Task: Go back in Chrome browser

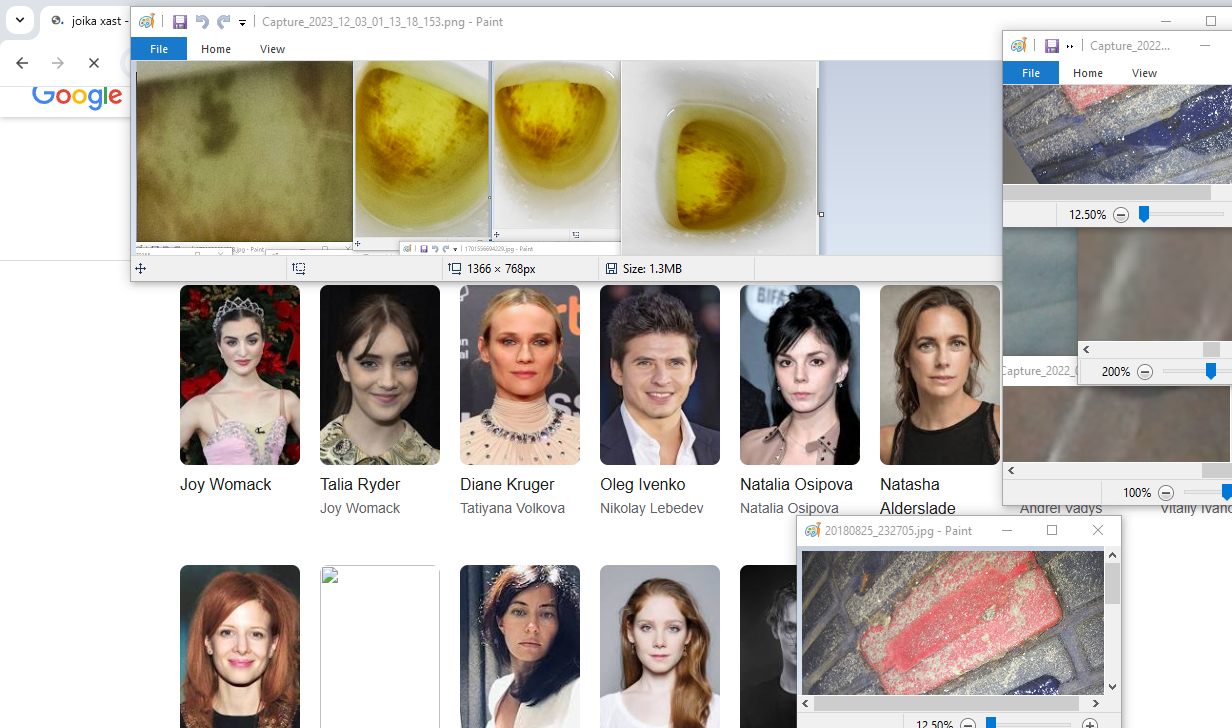Action: click(x=22, y=63)
